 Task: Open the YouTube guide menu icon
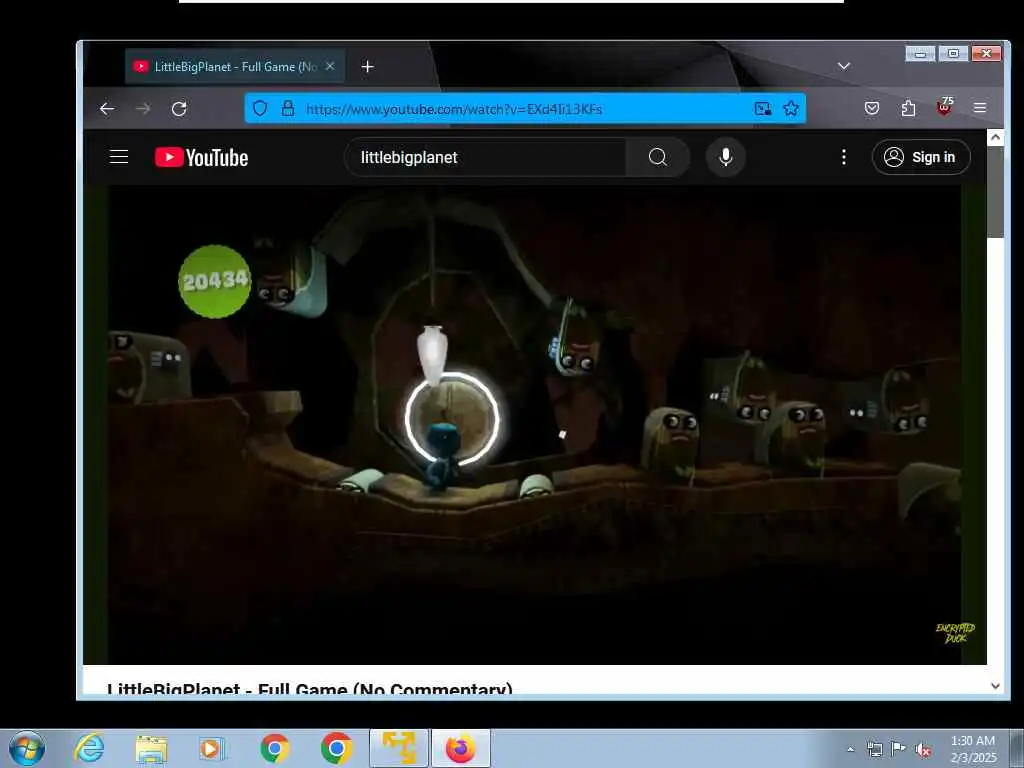(119, 157)
